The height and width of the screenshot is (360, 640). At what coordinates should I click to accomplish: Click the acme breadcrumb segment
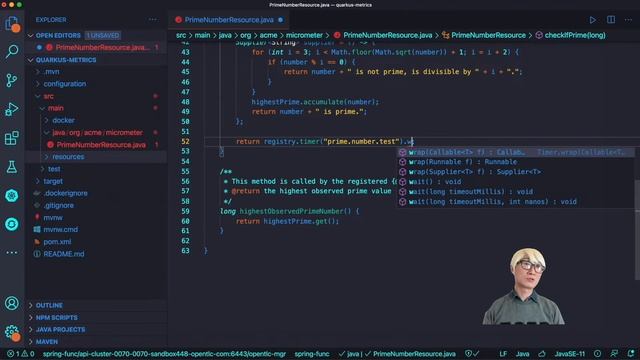pyautogui.click(x=268, y=36)
